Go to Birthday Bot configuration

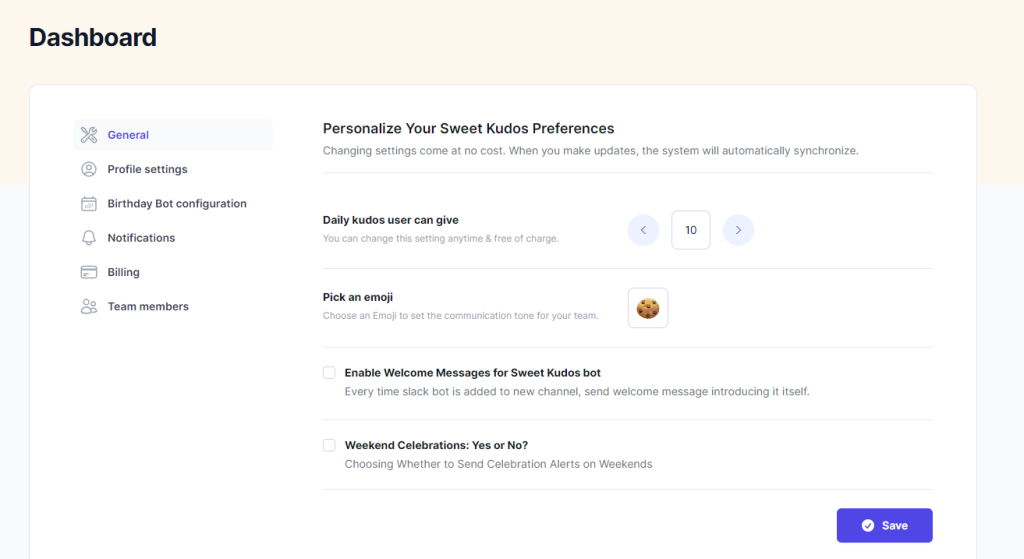tap(177, 204)
